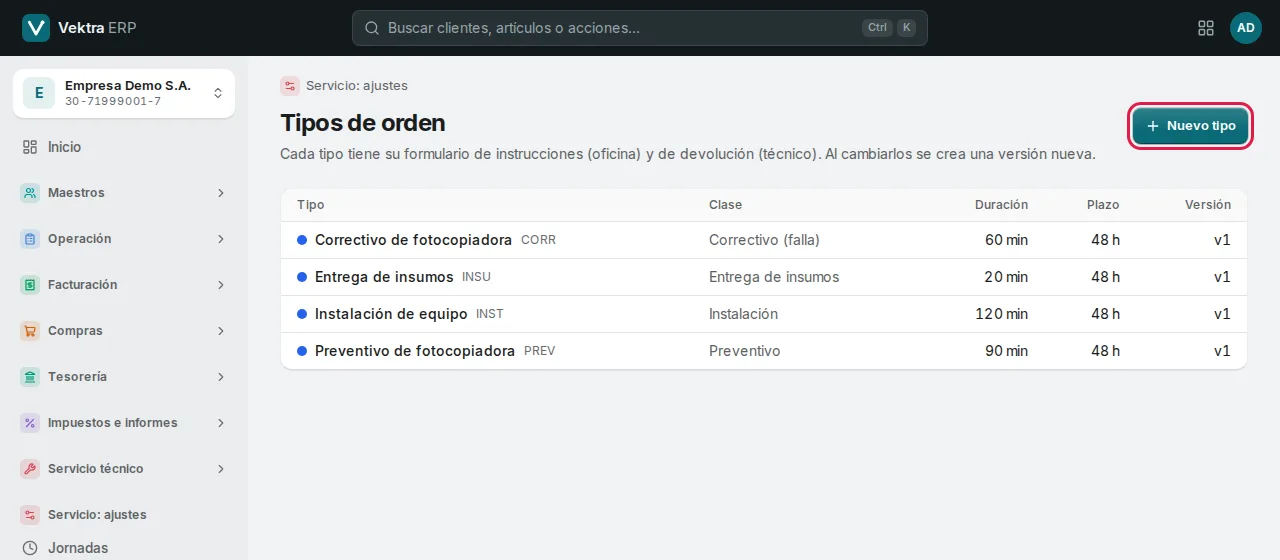
Task: Click the Vektra ERP logo icon
Action: pos(36,28)
